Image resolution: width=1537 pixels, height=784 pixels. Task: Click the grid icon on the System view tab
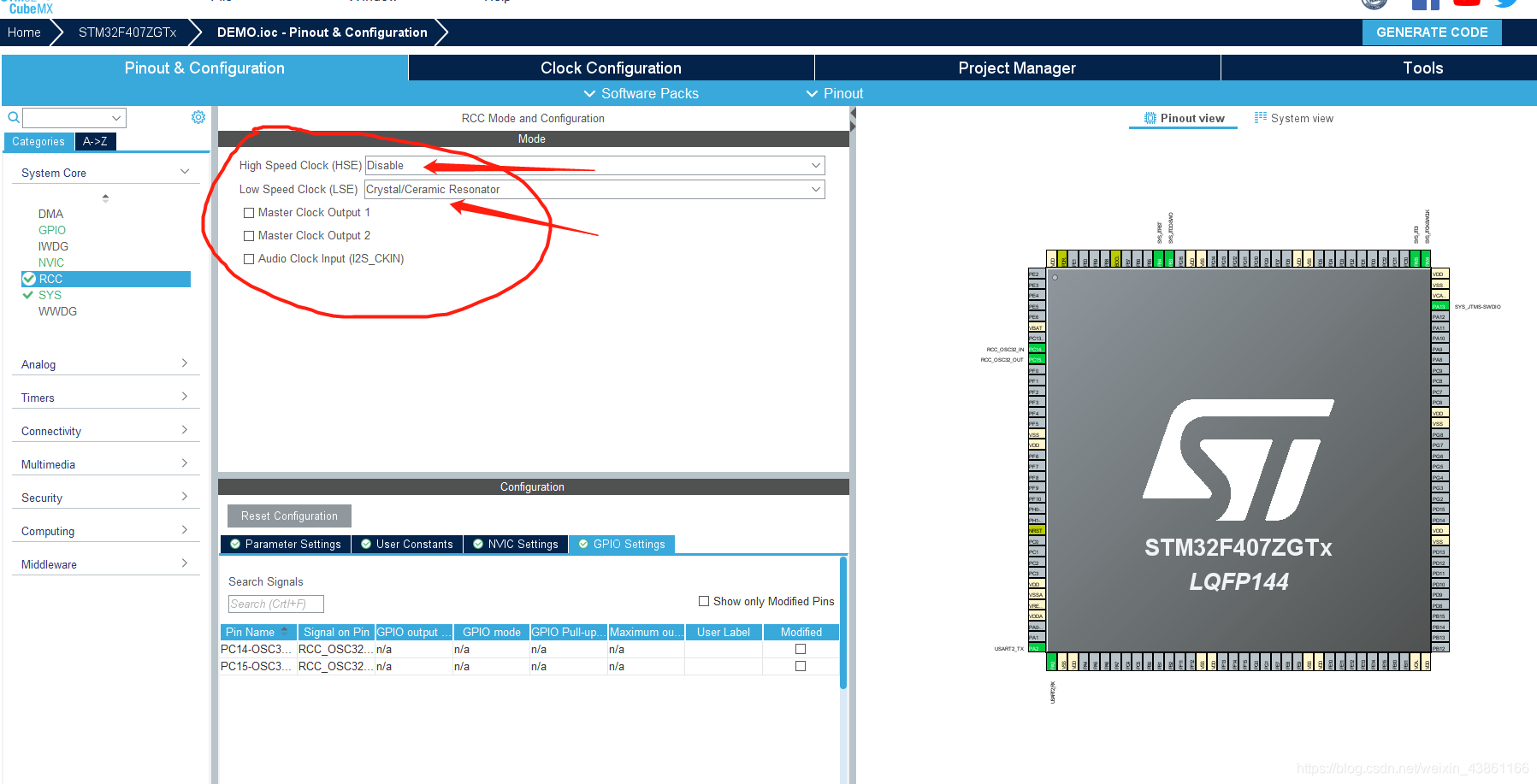(x=1261, y=117)
